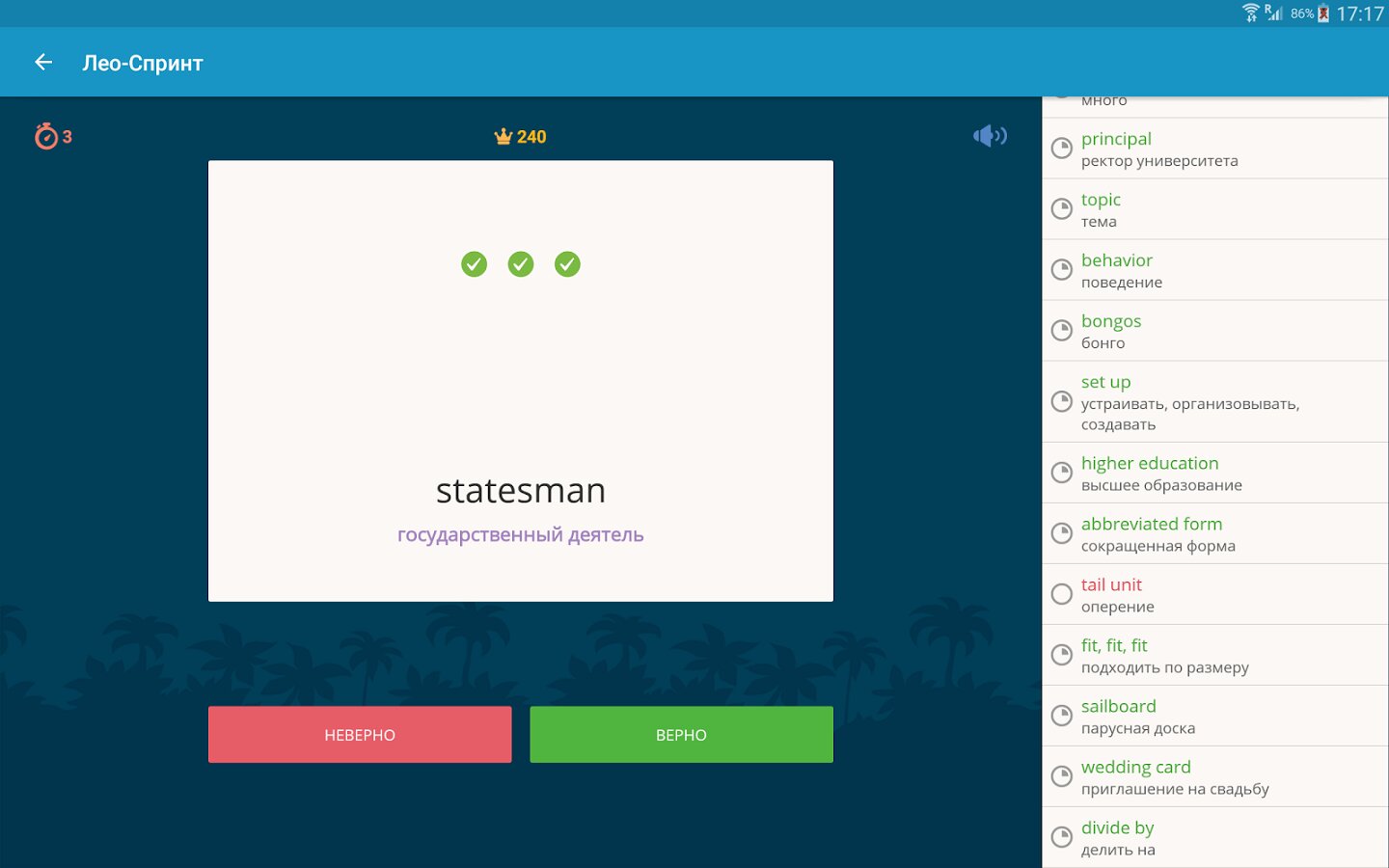Tap the third green checkmark on card
Image resolution: width=1389 pixels, height=868 pixels.
coord(567,264)
